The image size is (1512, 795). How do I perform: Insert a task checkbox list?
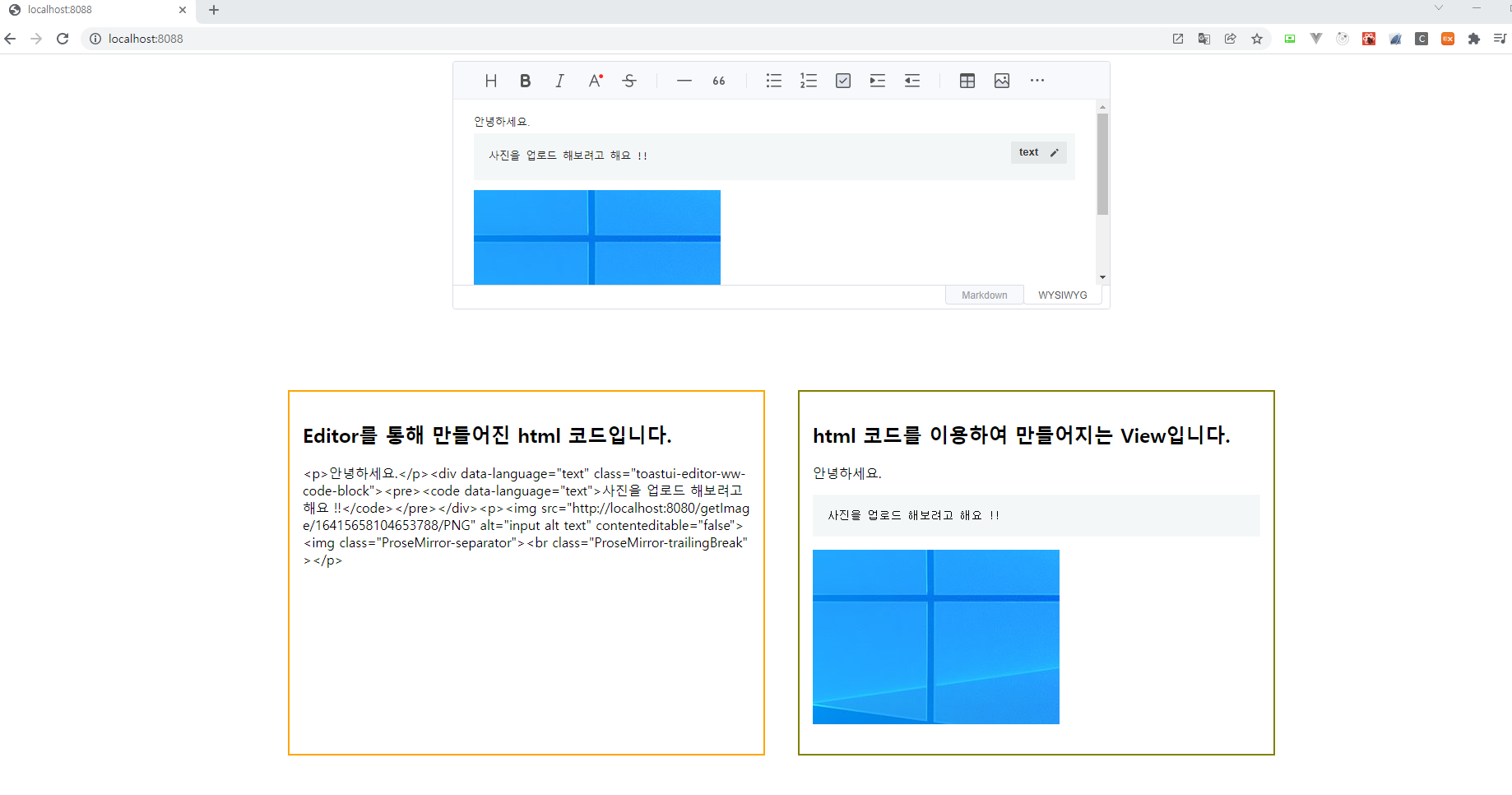[843, 81]
